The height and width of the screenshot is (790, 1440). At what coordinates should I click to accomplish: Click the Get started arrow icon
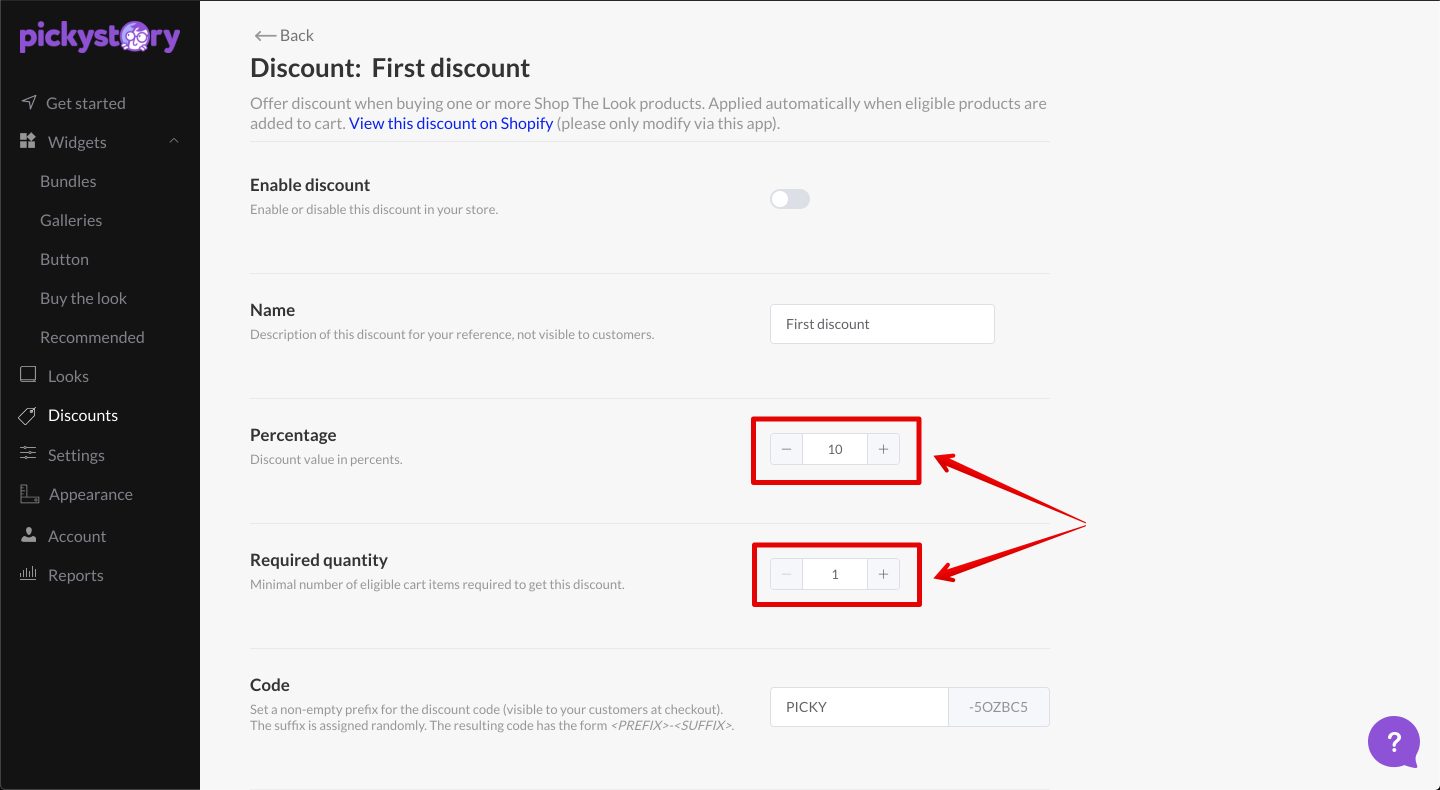28,102
